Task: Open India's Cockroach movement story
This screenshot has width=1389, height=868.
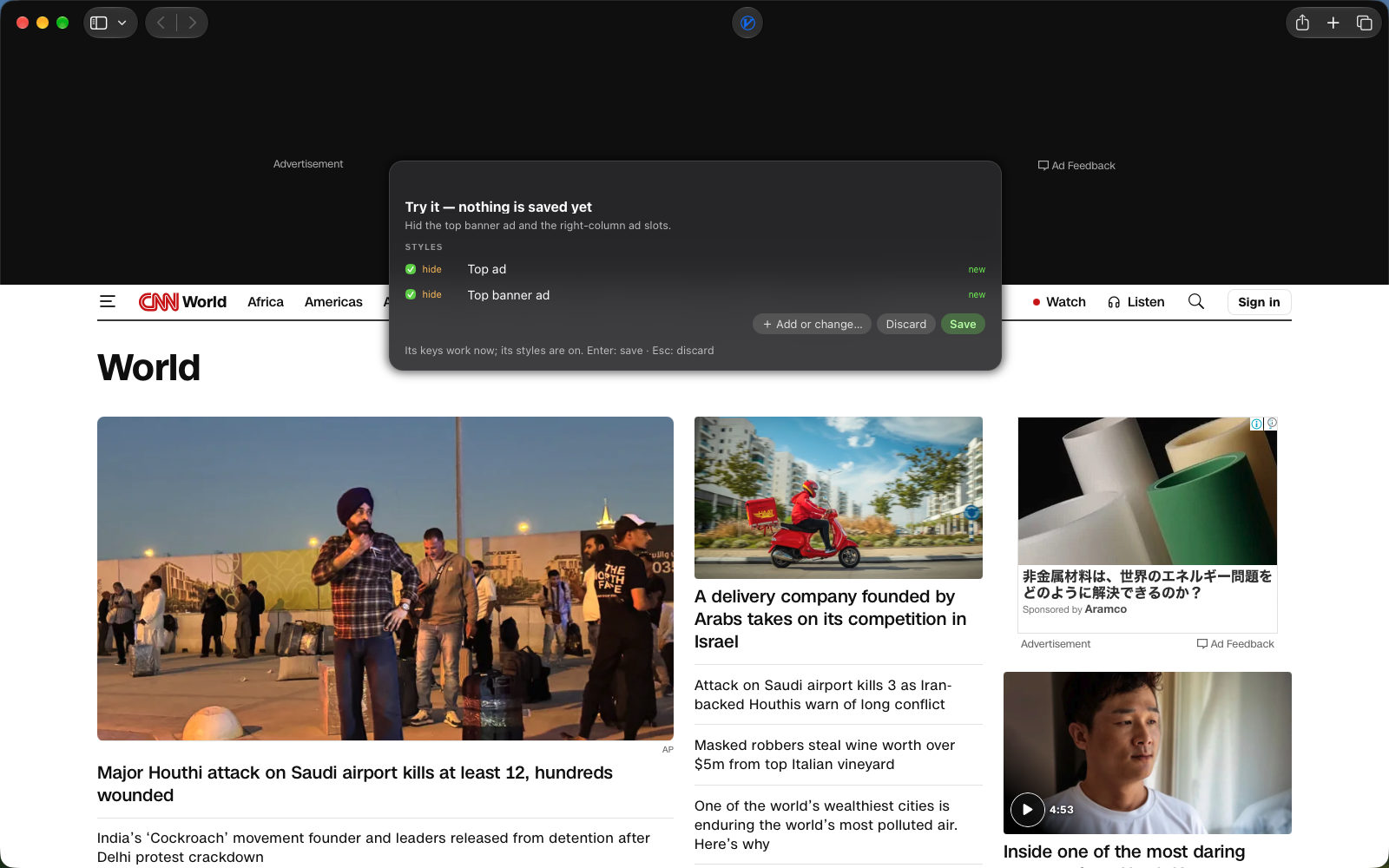Action: (x=373, y=847)
